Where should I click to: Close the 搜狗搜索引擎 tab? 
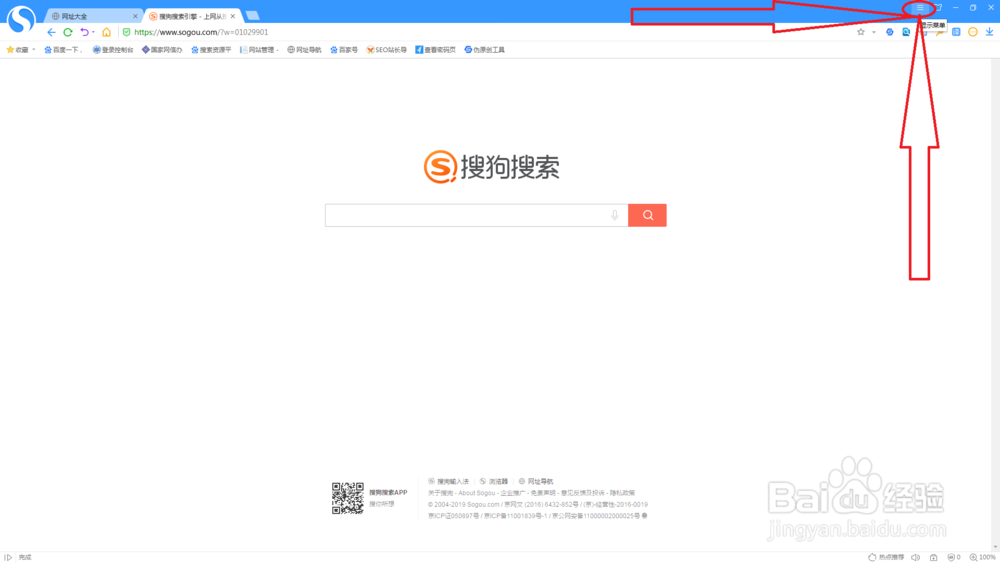point(233,16)
